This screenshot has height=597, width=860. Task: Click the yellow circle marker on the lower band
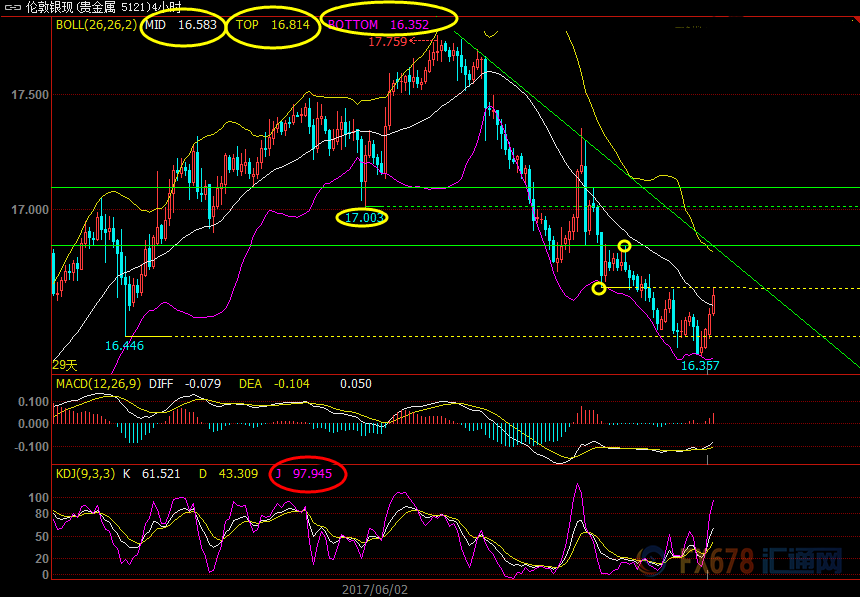(x=598, y=289)
